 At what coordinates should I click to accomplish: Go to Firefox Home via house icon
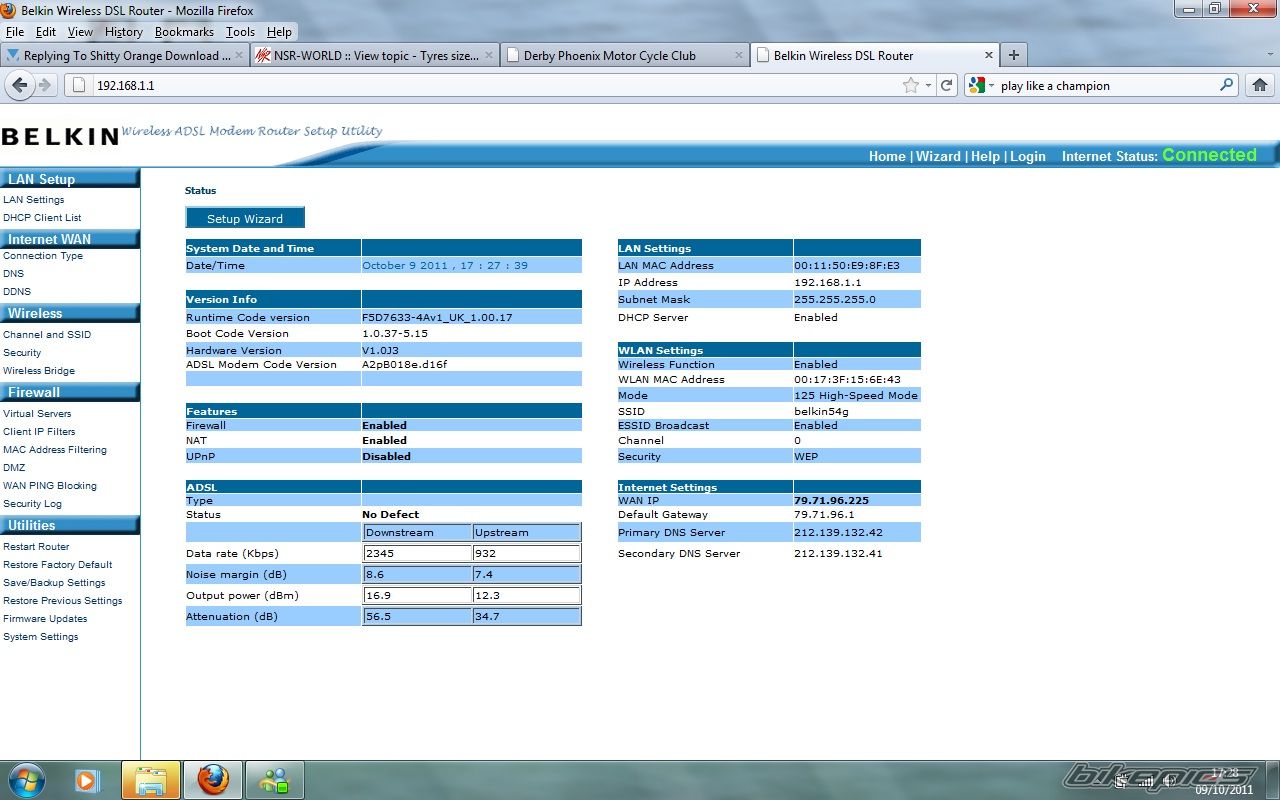[1259, 86]
